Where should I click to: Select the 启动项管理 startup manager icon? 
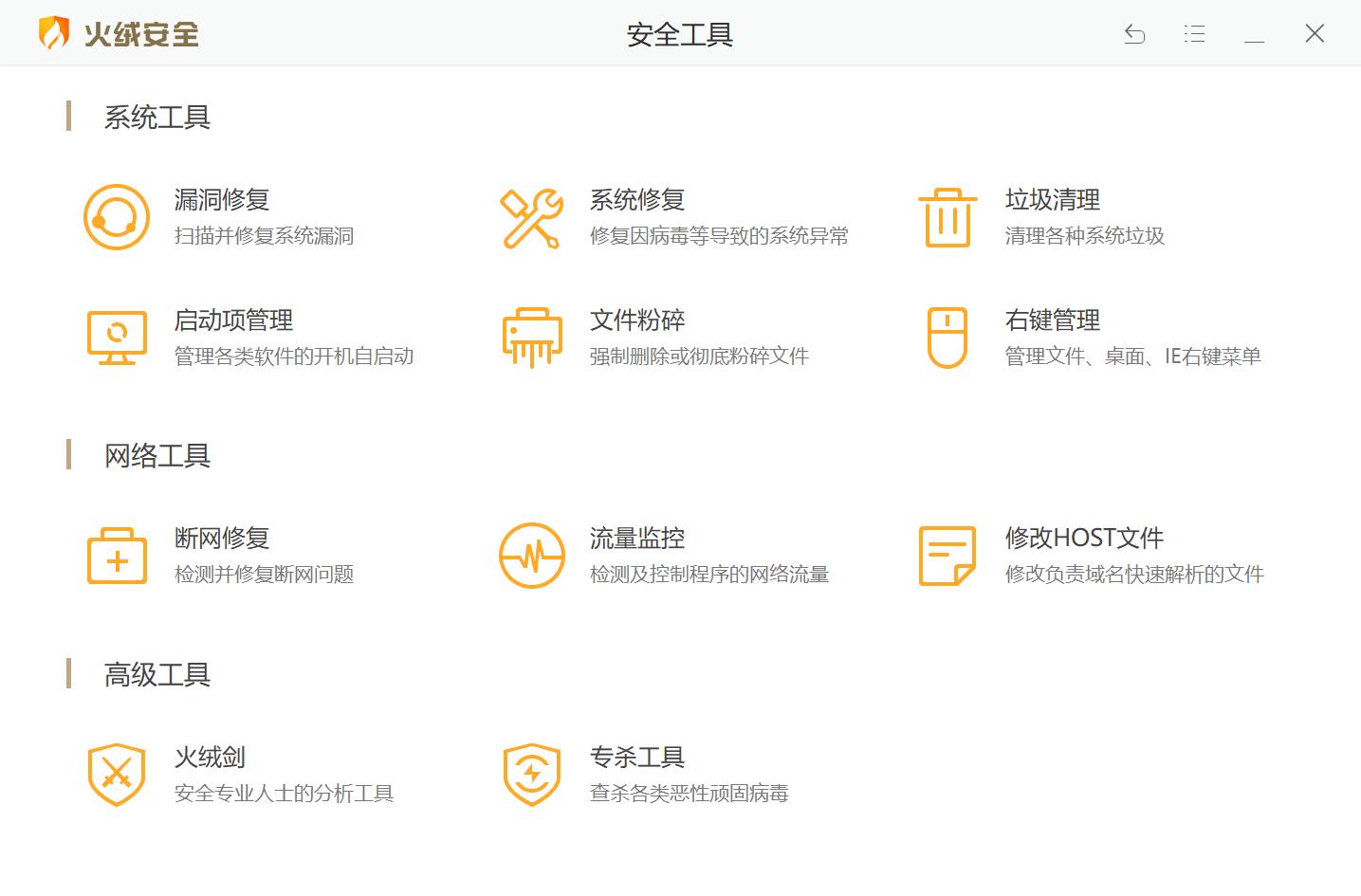(117, 338)
